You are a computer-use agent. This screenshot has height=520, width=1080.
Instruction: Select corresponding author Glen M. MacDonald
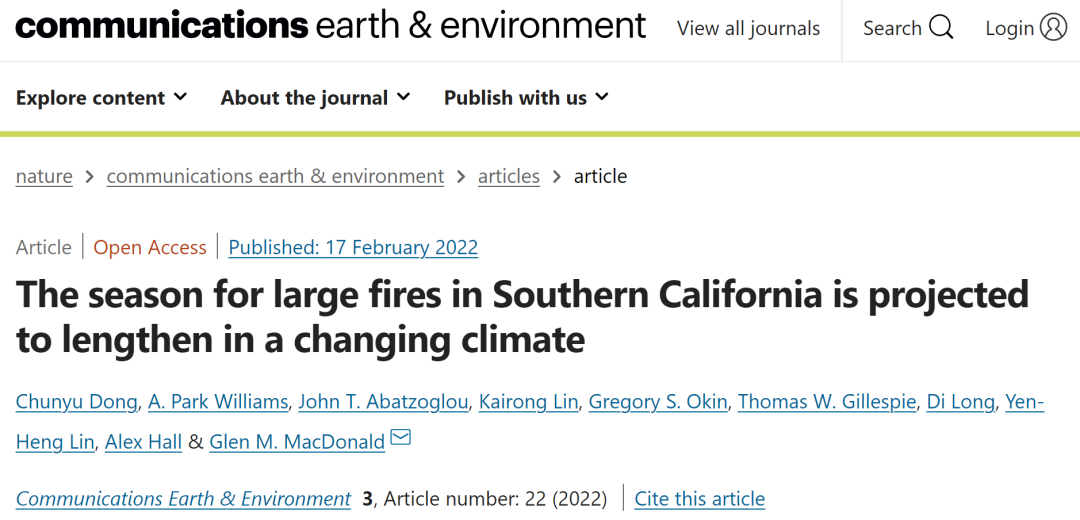(x=297, y=442)
